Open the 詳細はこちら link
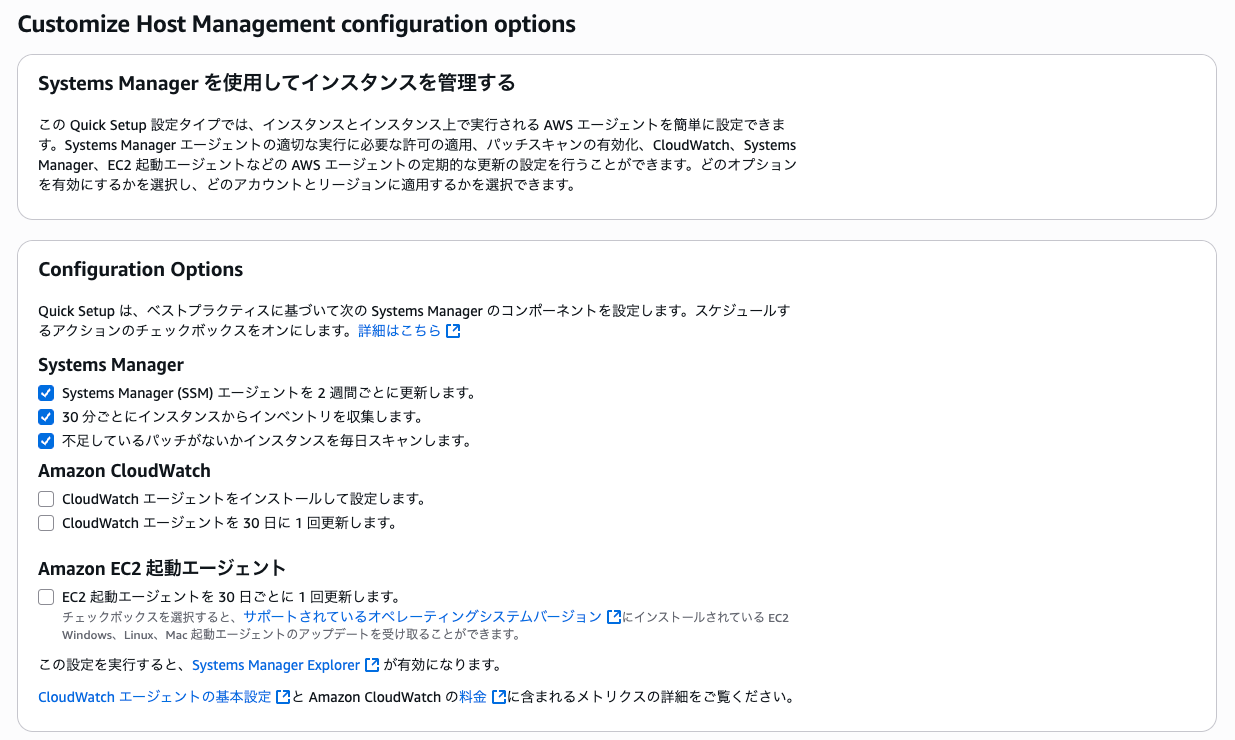1235x740 pixels. tap(400, 331)
